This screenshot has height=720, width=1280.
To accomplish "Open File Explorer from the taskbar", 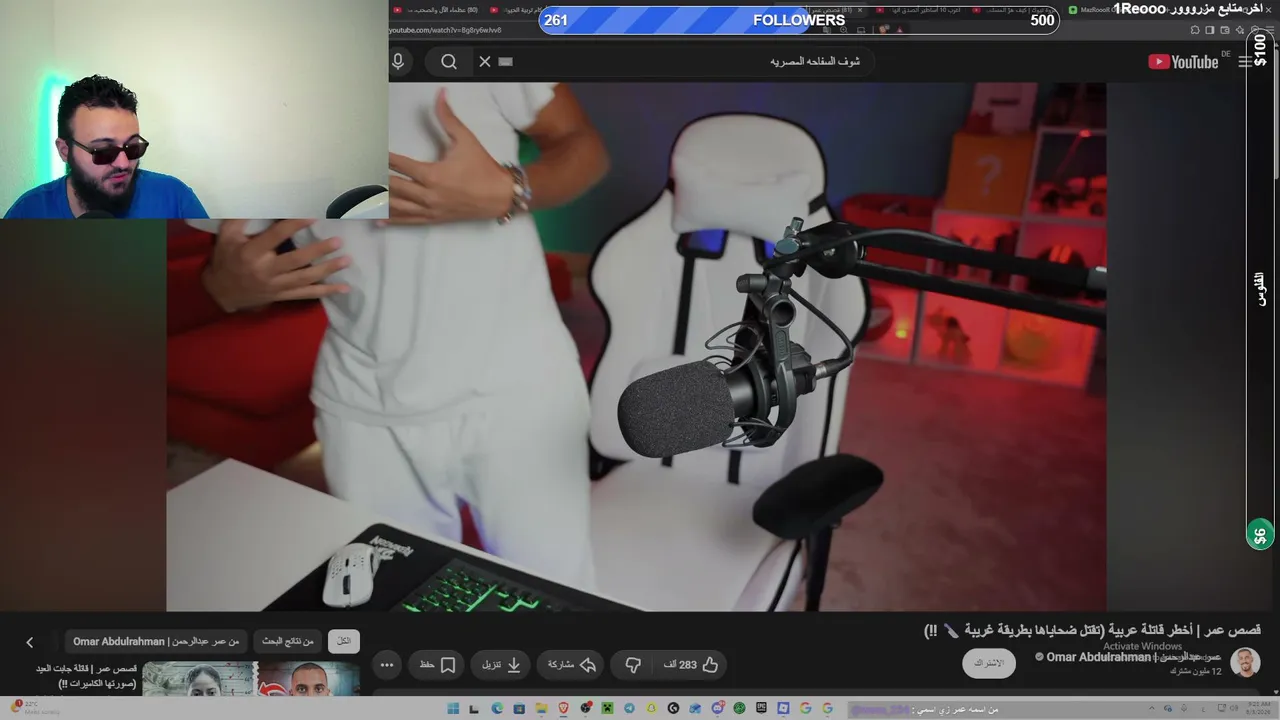I will (541, 709).
